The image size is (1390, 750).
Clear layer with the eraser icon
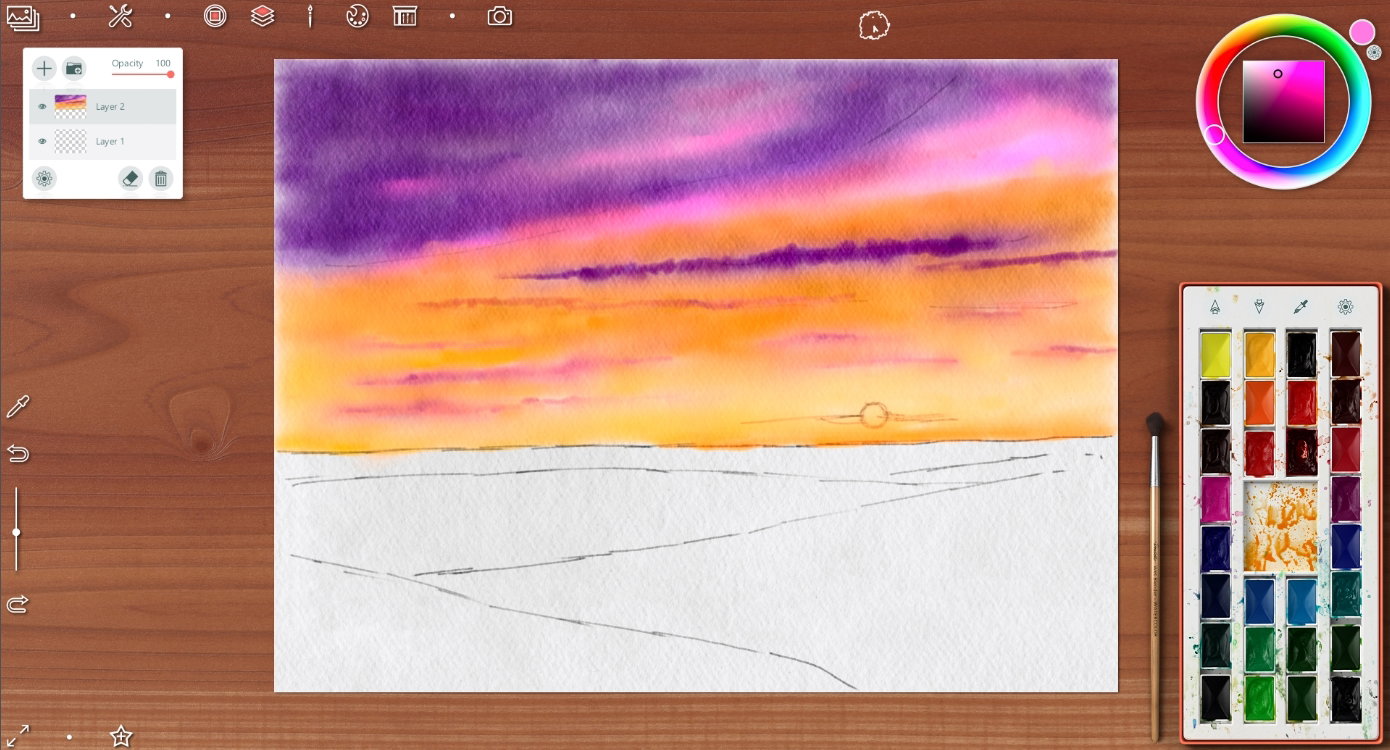tap(130, 179)
